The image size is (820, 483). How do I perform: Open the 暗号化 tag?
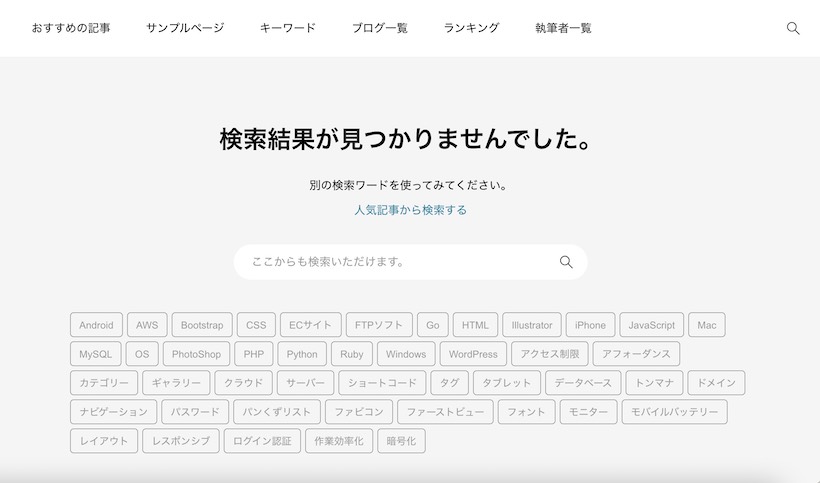401,441
